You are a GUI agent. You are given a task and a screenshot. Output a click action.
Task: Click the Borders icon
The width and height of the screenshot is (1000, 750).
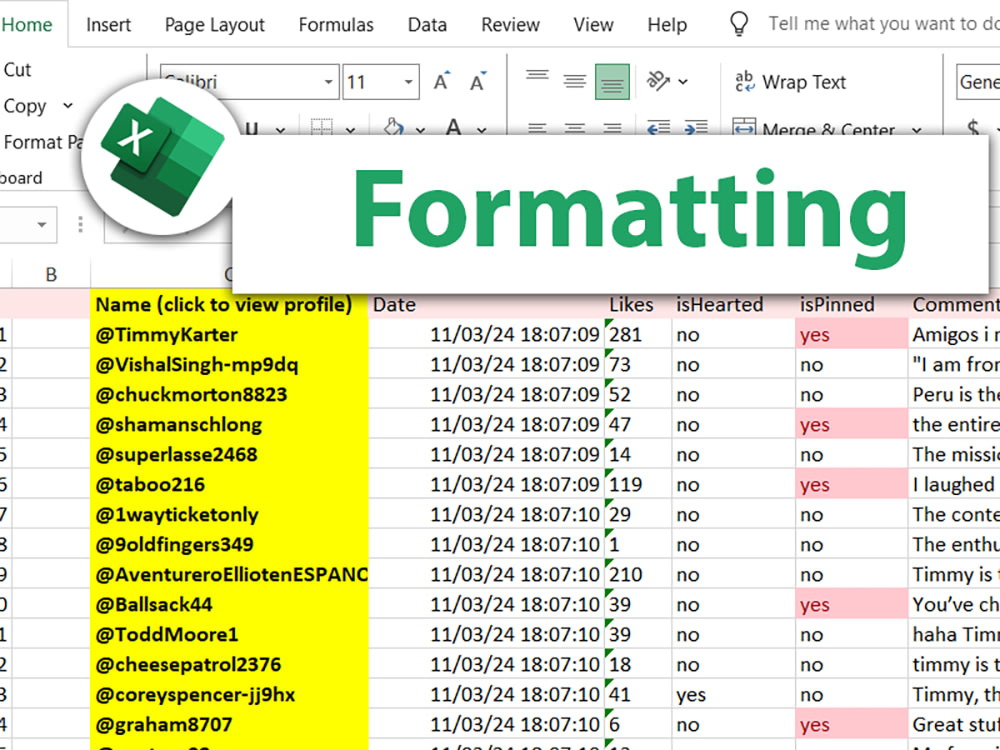321,128
